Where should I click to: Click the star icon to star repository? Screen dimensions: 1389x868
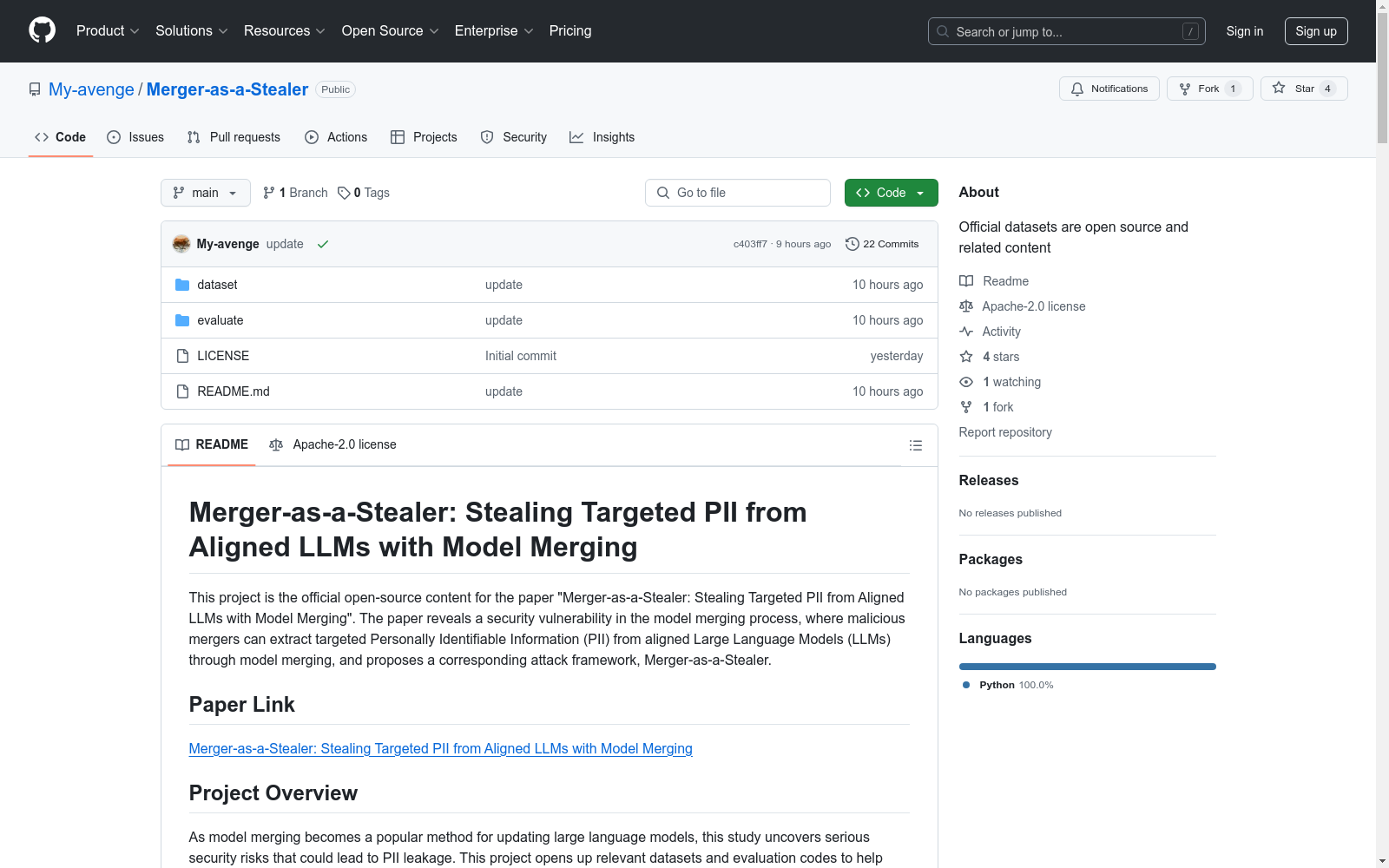coord(1279,88)
